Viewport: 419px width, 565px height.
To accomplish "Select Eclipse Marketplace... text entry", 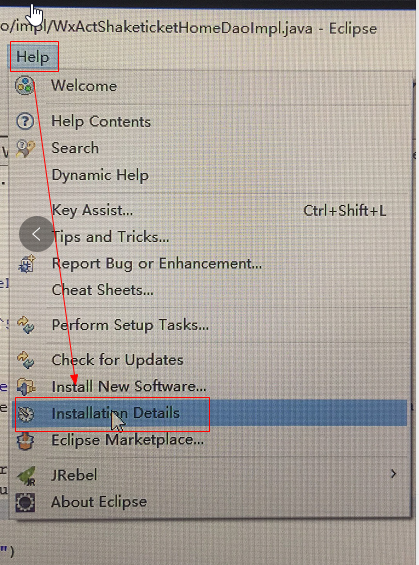I will click(128, 440).
